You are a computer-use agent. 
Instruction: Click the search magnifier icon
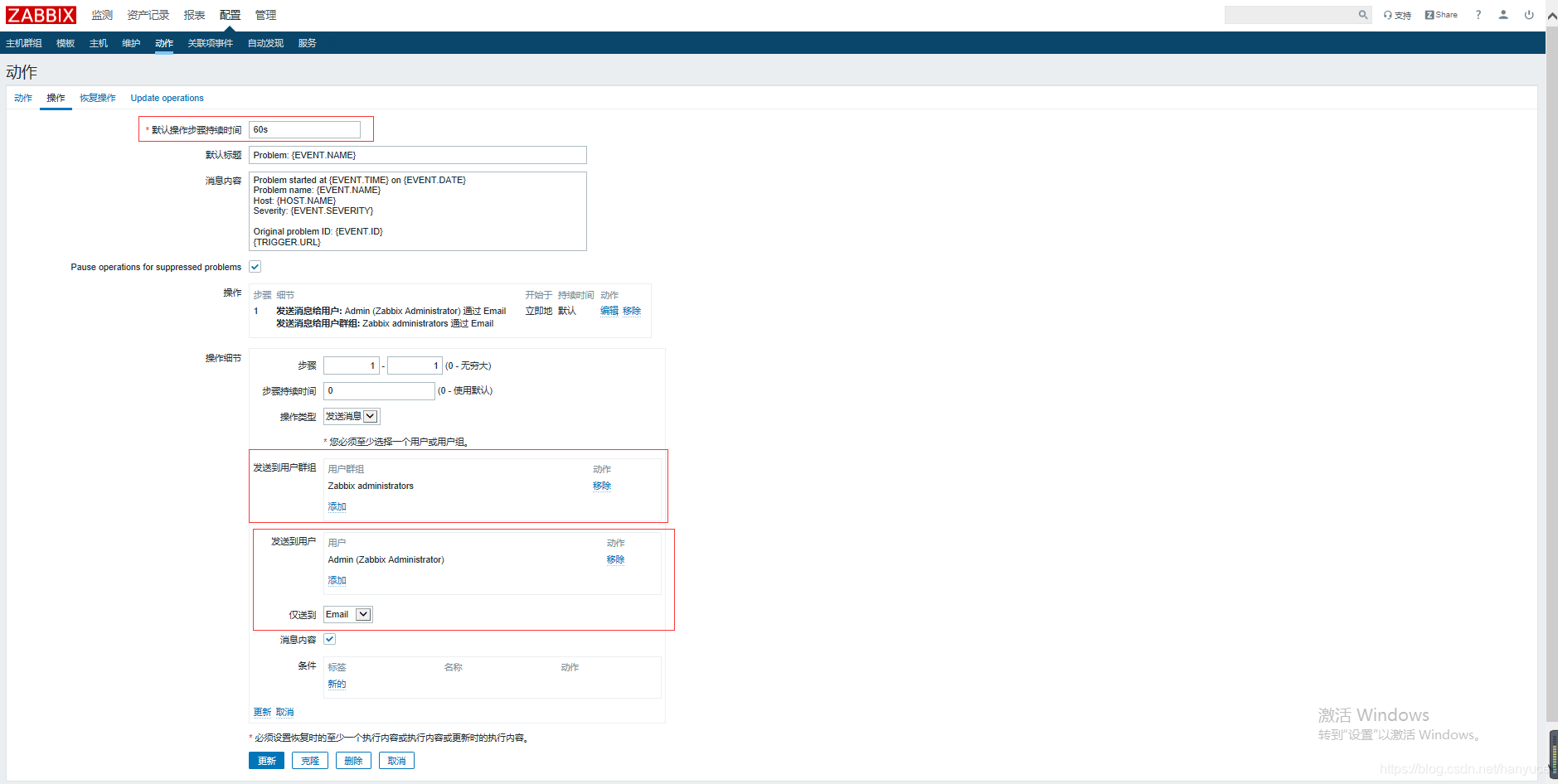click(1362, 15)
